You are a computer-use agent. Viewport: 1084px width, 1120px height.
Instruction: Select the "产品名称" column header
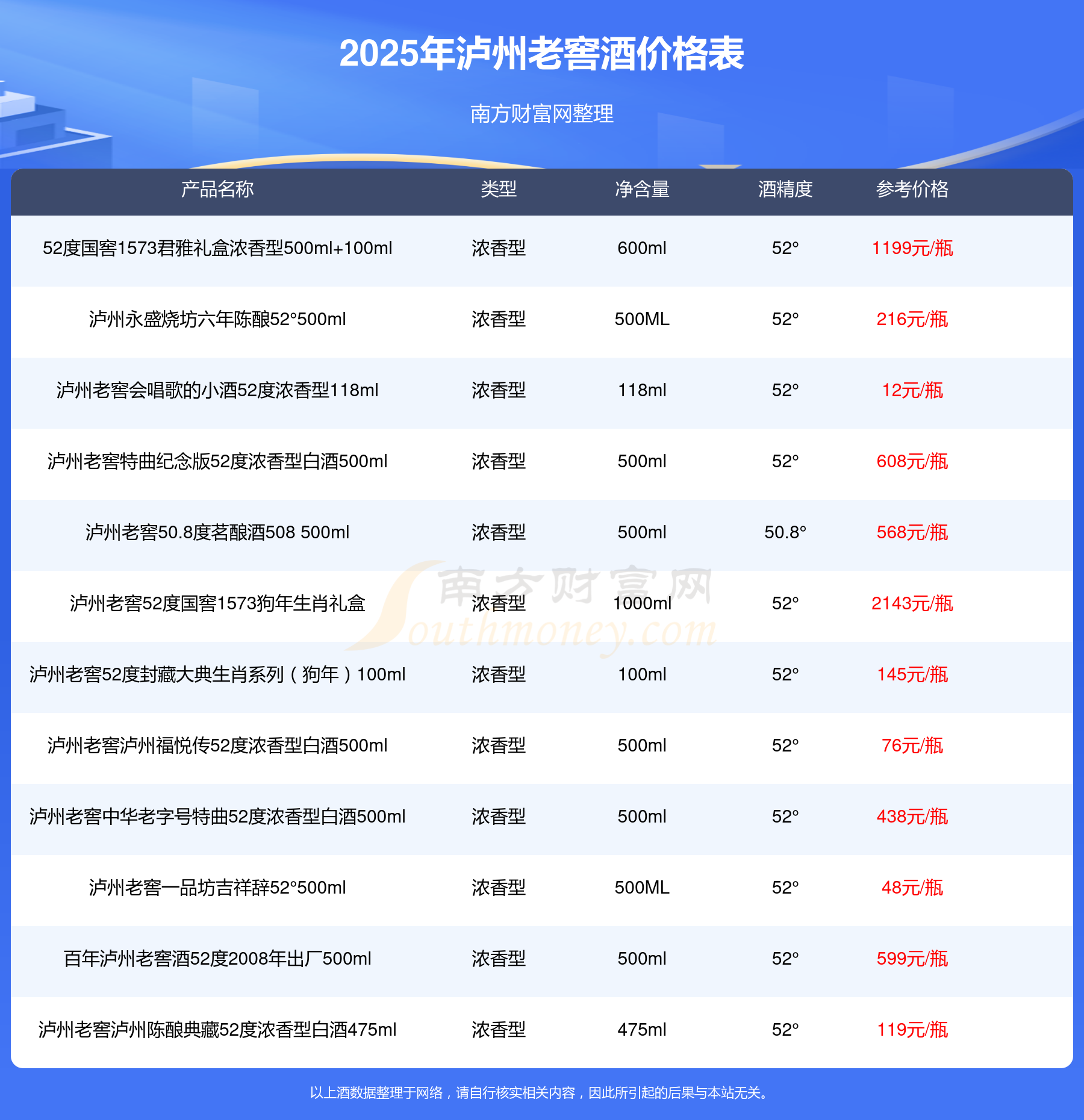(217, 189)
